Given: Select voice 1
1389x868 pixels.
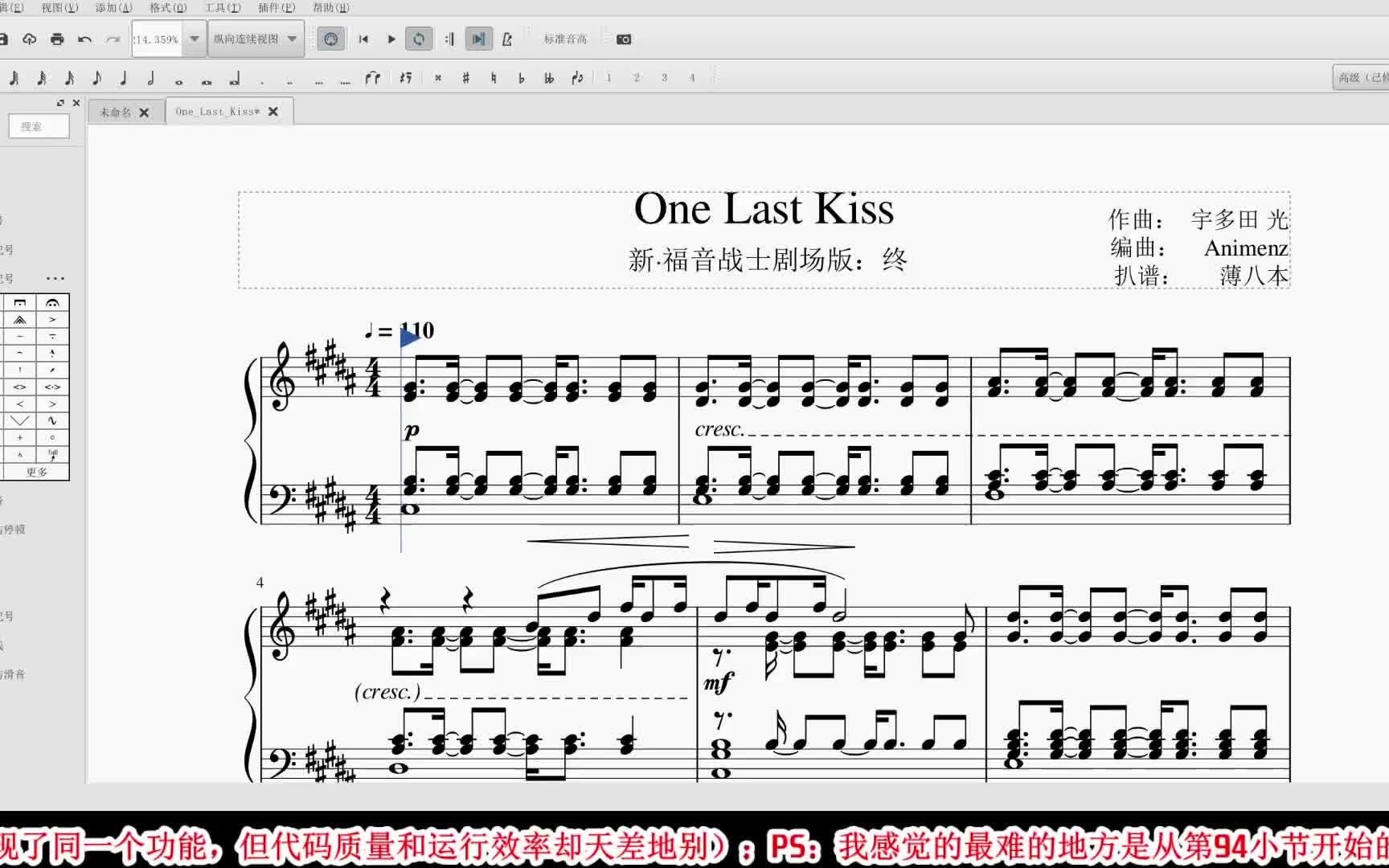Looking at the screenshot, I should click(x=608, y=78).
